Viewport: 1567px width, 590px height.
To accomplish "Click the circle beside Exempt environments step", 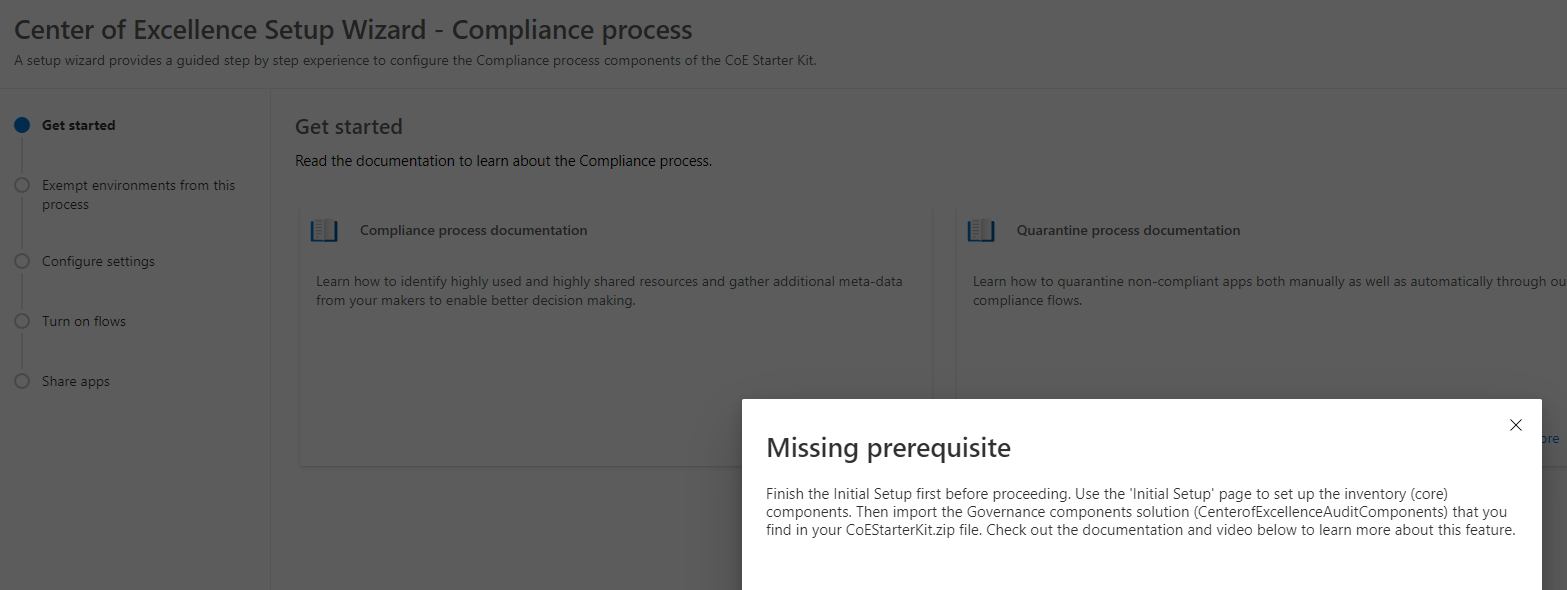I will tap(22, 185).
